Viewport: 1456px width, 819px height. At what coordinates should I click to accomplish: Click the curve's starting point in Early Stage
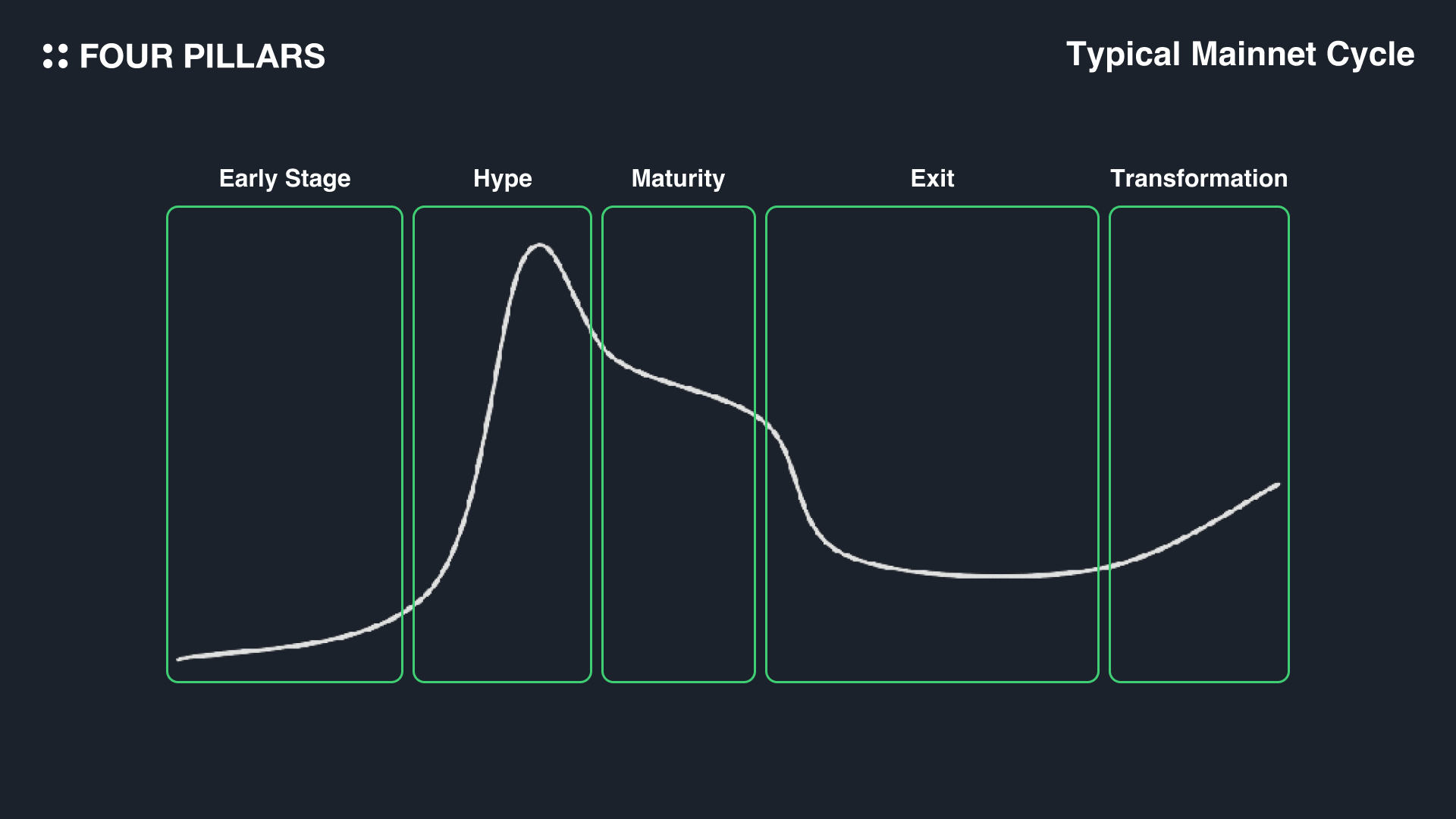click(180, 659)
